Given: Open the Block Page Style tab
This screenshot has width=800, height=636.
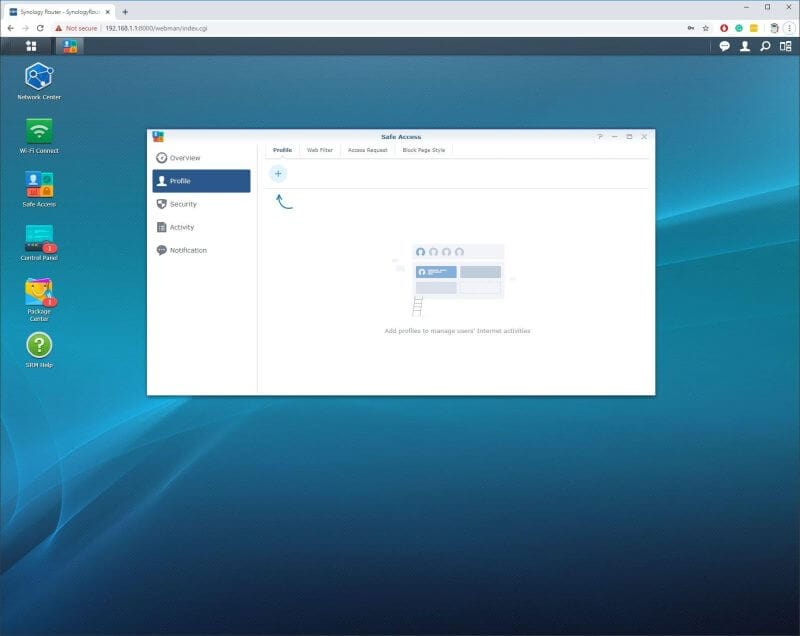Looking at the screenshot, I should (424, 149).
